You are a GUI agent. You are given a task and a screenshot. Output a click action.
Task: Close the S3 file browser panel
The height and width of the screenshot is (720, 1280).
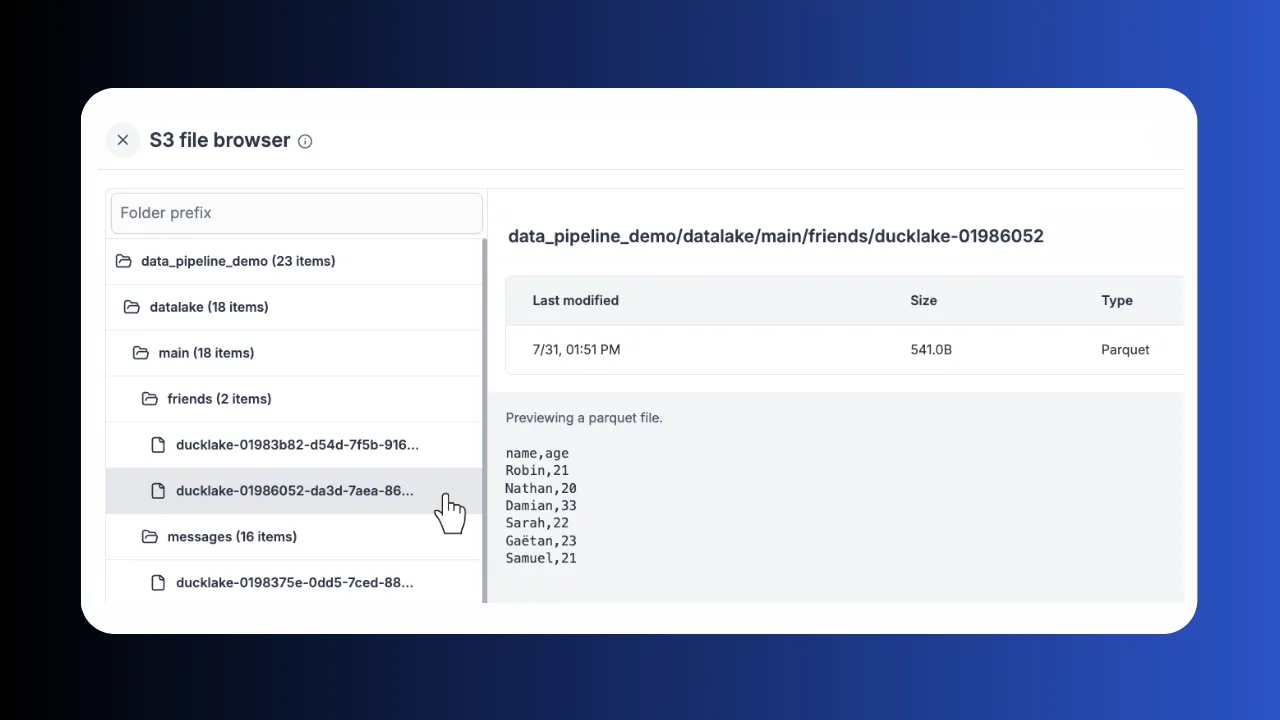[x=123, y=140]
